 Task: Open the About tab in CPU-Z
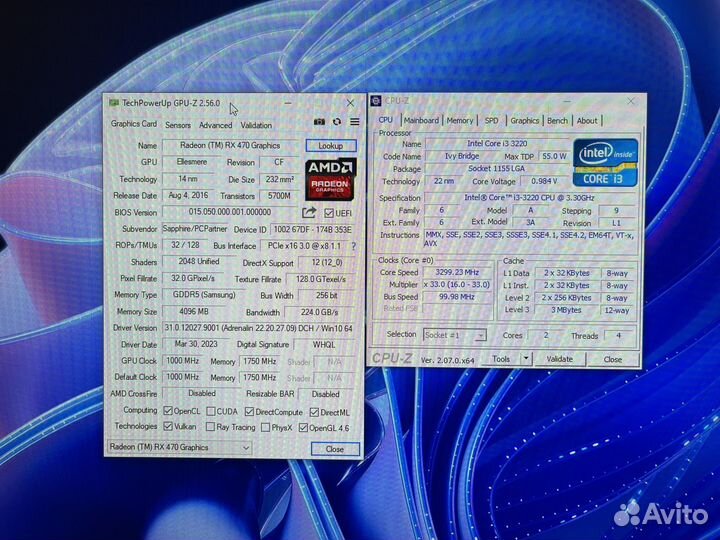[x=587, y=120]
